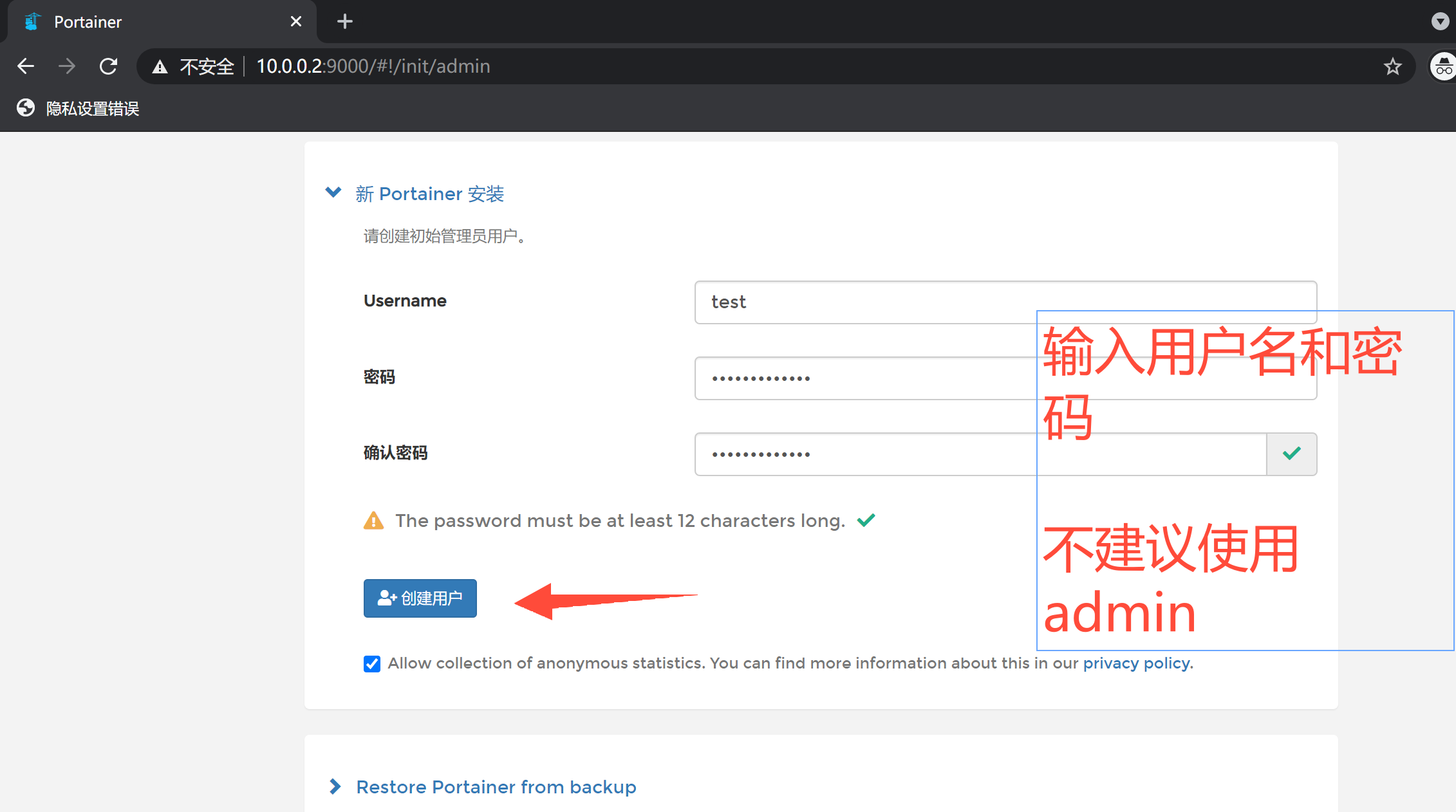1456x812 pixels.
Task: Click the 确认密码 confirm field
Action: (x=980, y=454)
